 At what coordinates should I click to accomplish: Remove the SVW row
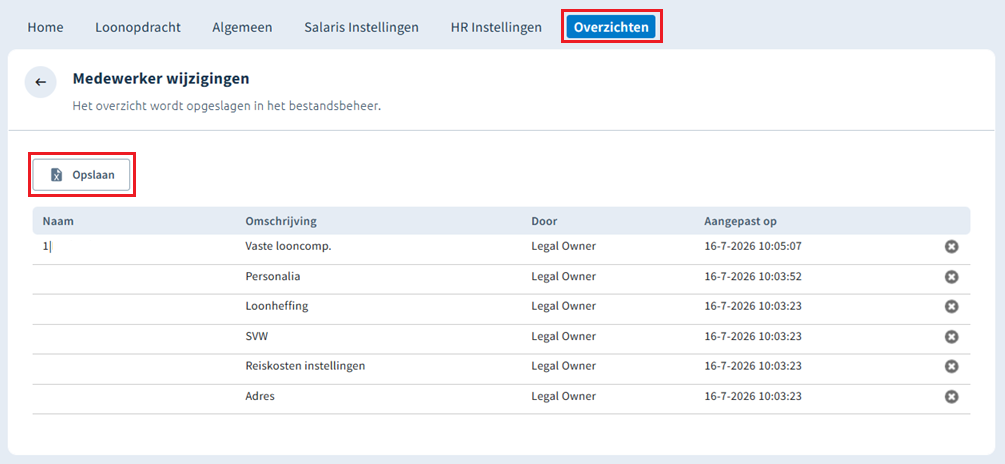(952, 336)
